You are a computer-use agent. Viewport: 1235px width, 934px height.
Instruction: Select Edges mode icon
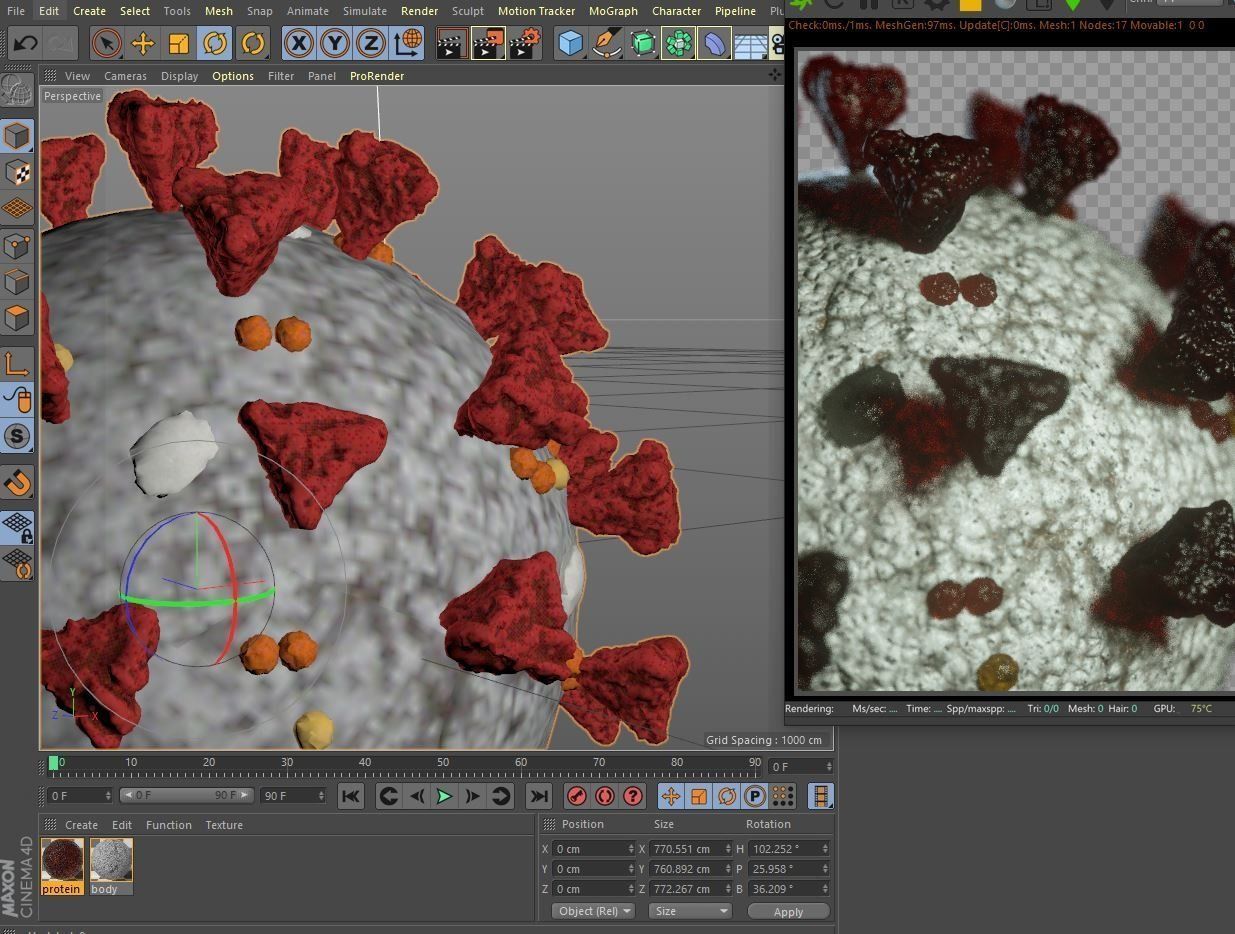pyautogui.click(x=17, y=282)
